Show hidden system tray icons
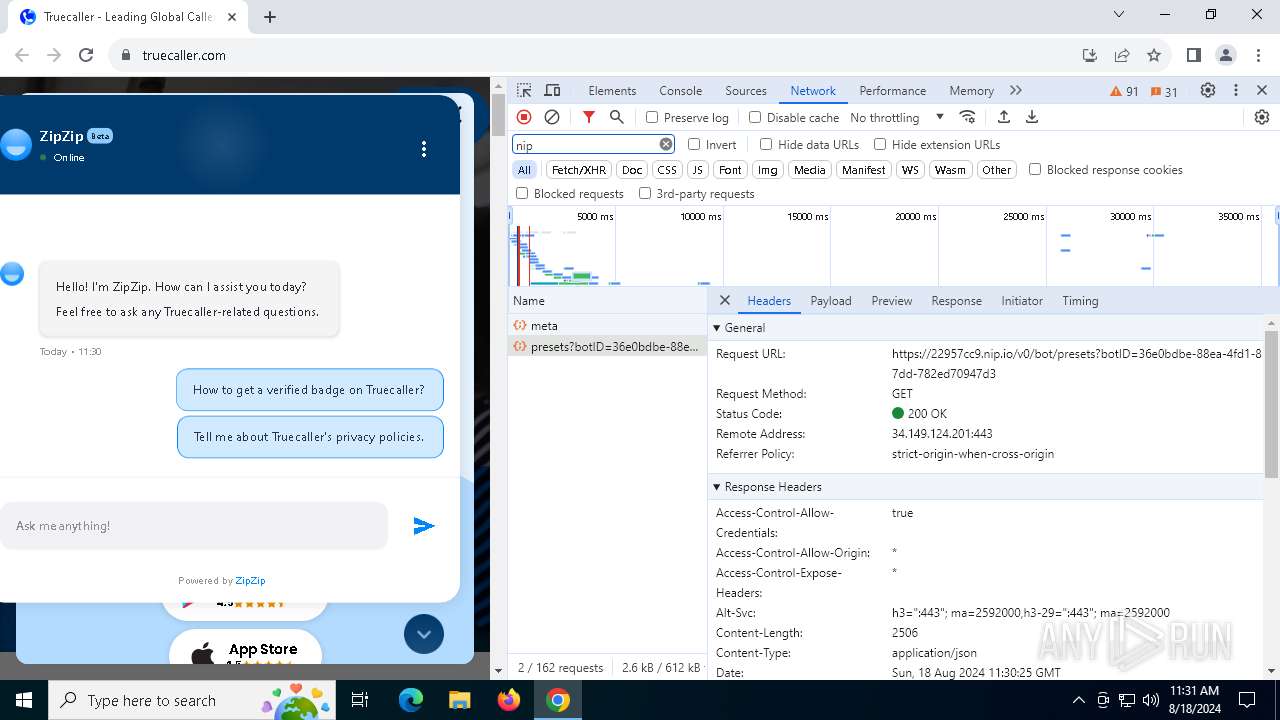This screenshot has width=1280, height=720. pos(1078,700)
